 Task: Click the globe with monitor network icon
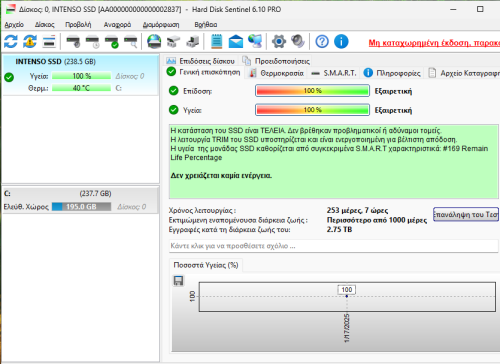click(255, 42)
